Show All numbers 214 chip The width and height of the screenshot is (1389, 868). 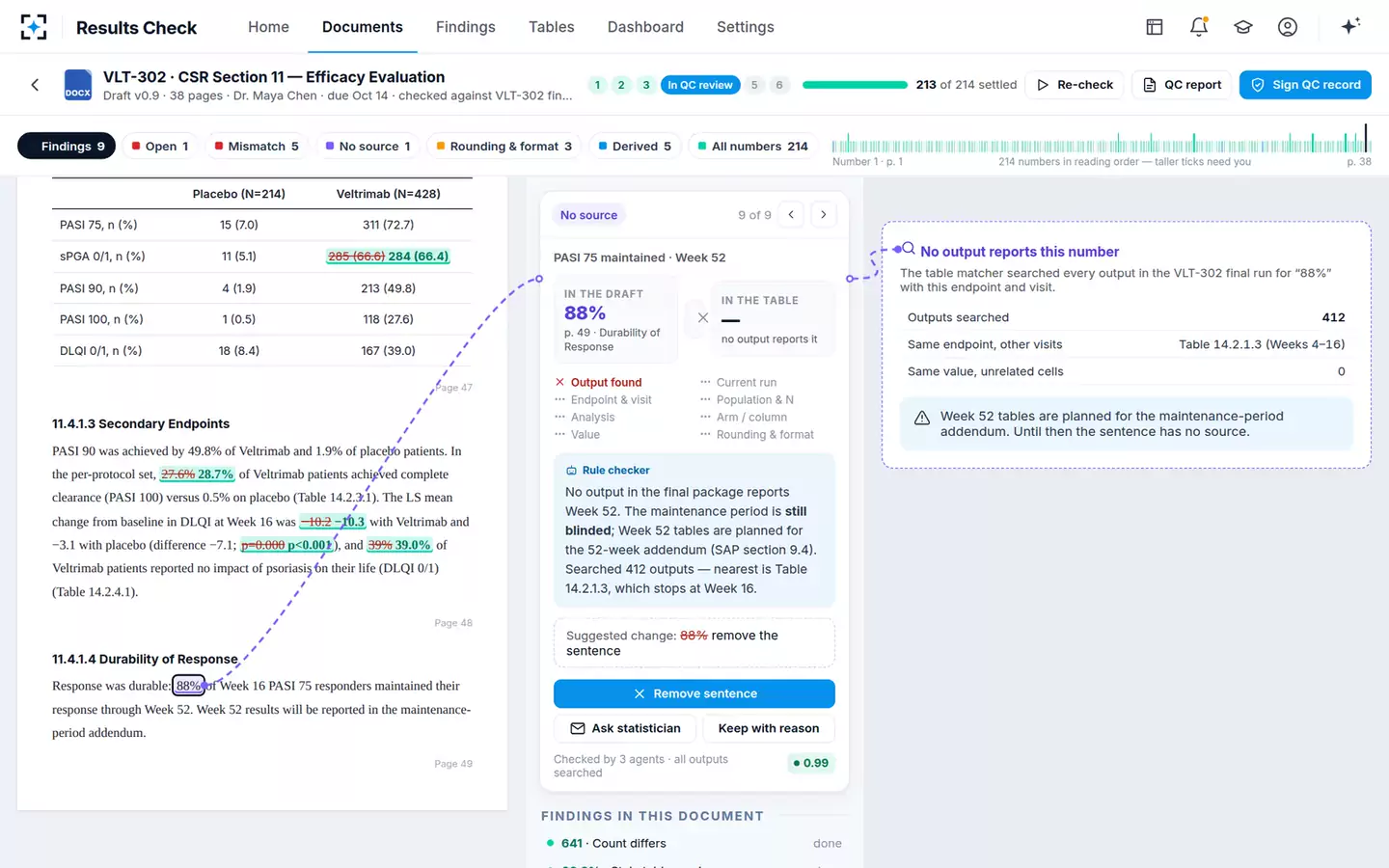coord(753,146)
